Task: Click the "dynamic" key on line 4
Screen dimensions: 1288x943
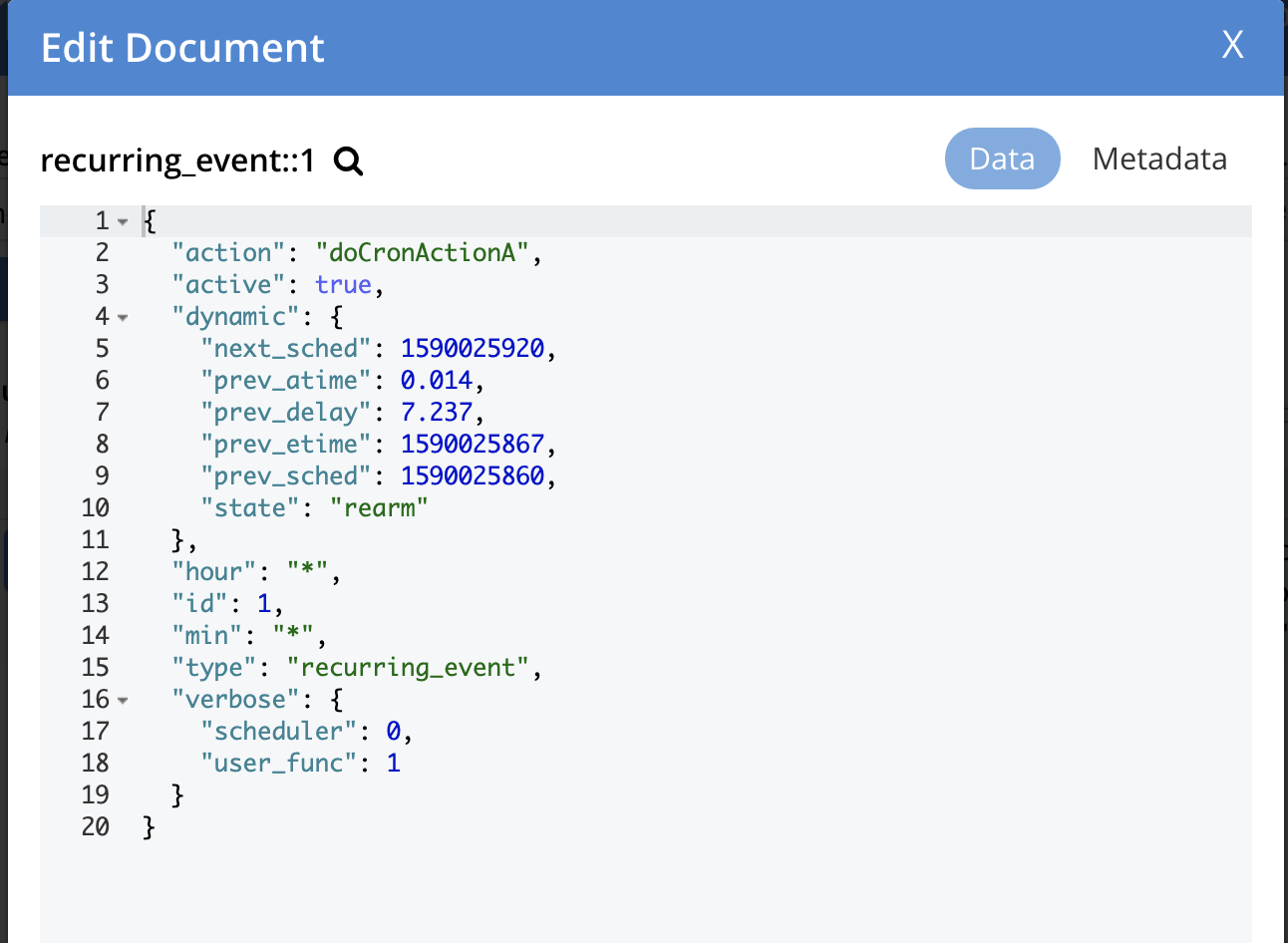Action: (235, 317)
